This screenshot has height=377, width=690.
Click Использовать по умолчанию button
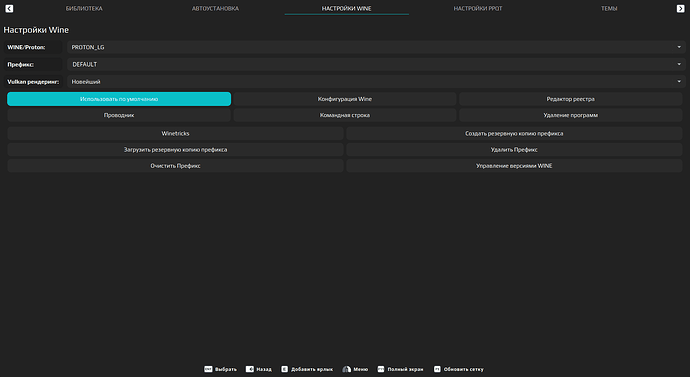click(x=119, y=99)
